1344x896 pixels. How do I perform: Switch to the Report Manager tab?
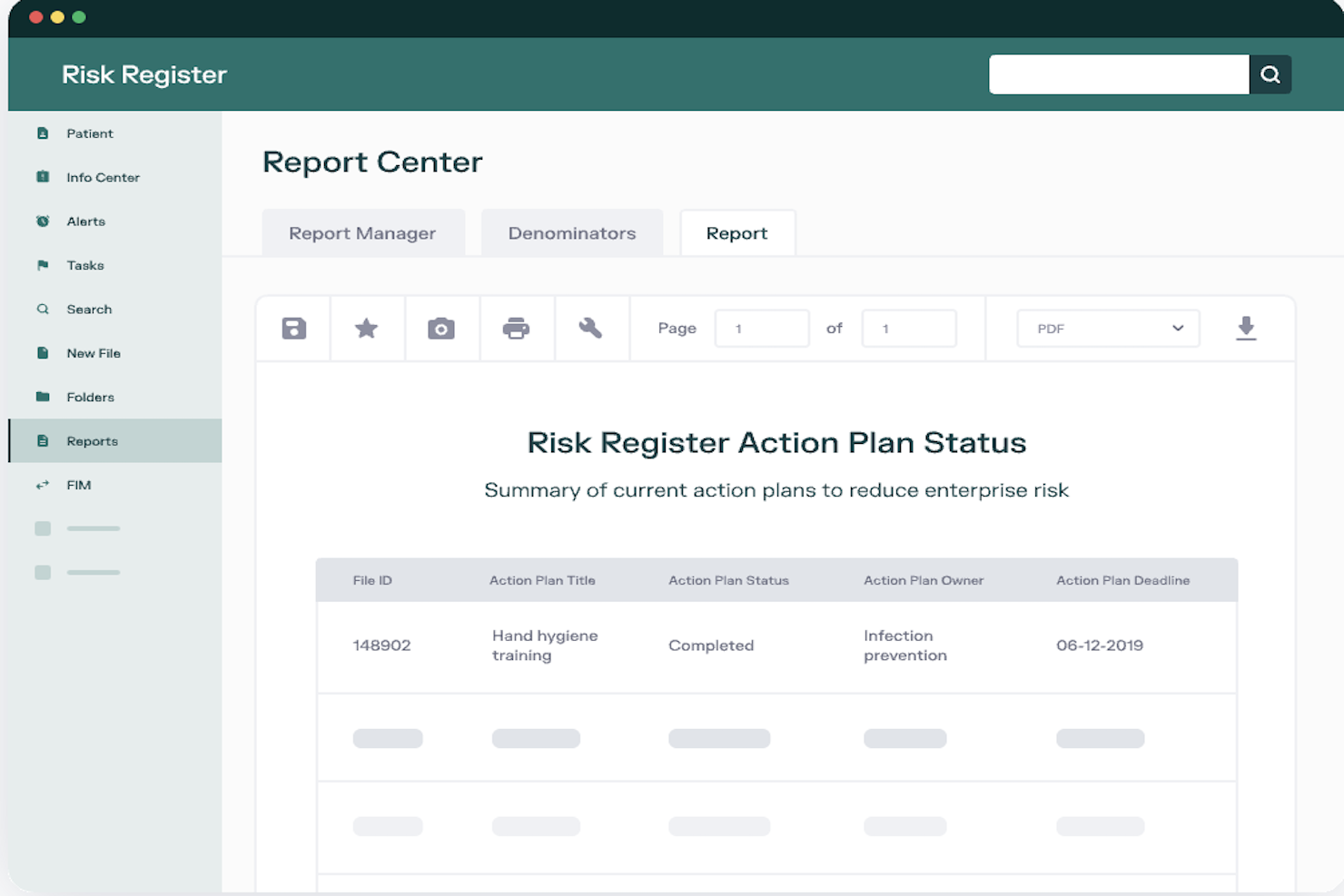[362, 232]
